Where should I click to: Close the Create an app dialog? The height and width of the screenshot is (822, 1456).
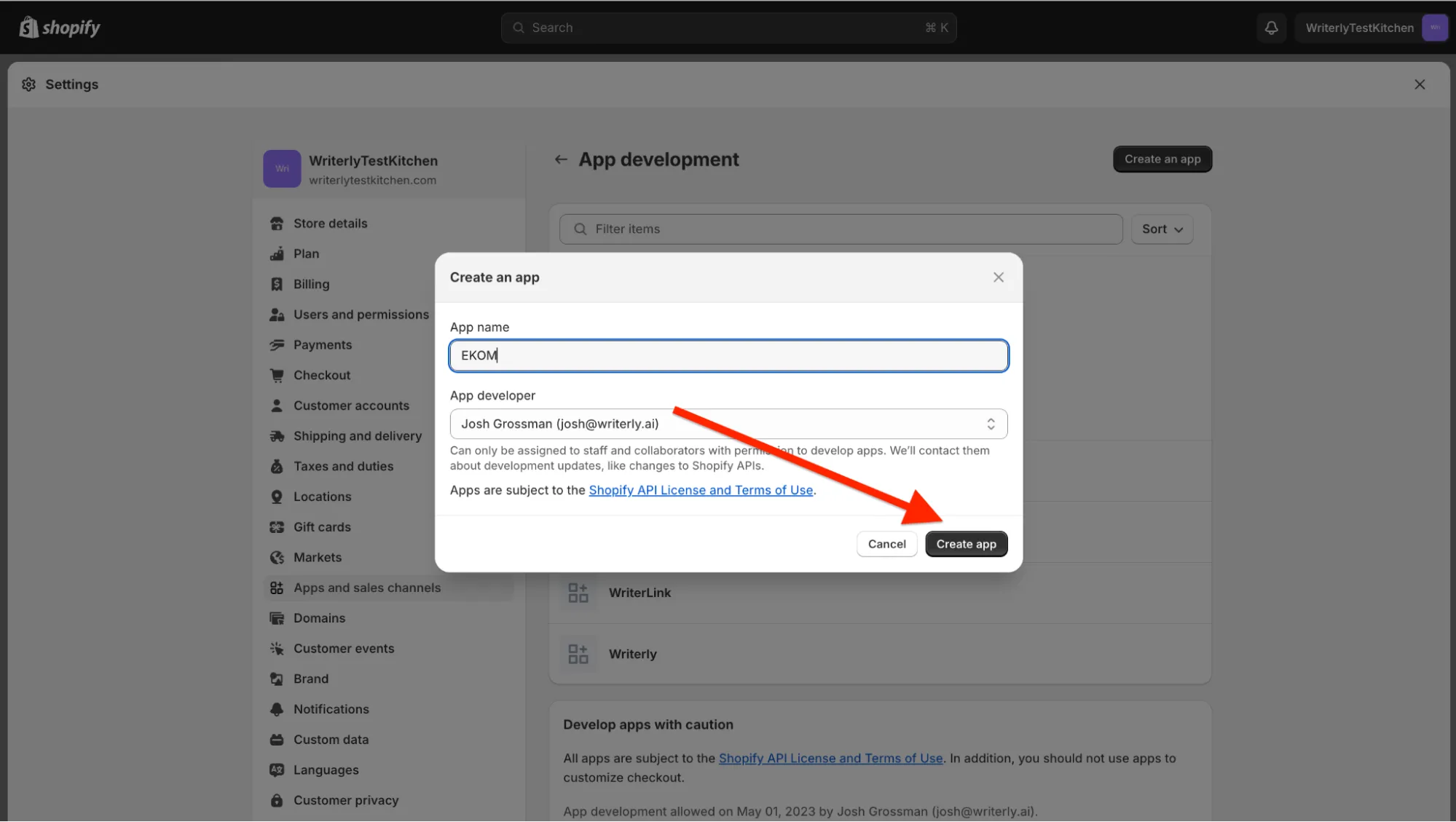click(999, 277)
